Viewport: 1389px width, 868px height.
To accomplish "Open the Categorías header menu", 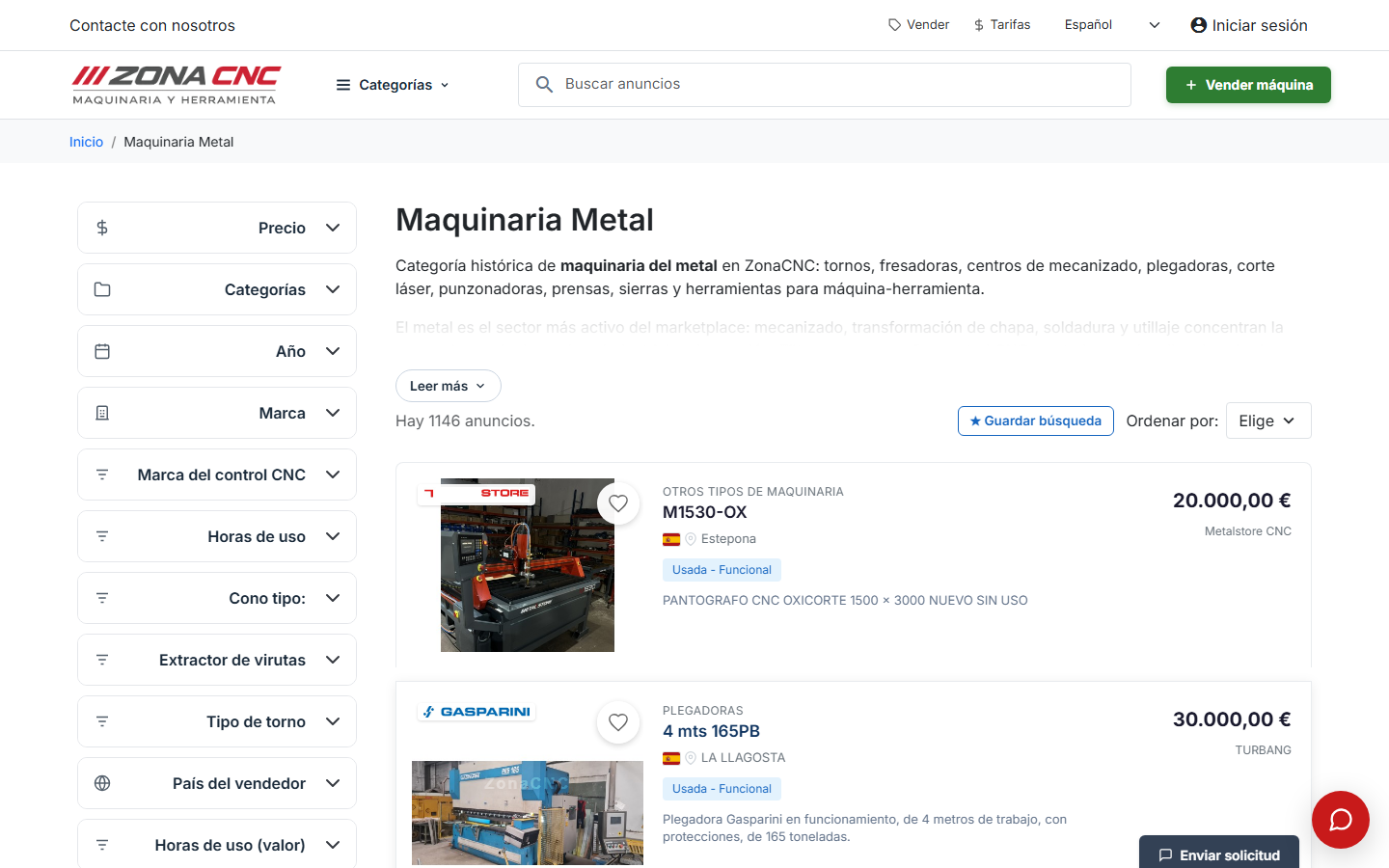I will click(393, 85).
